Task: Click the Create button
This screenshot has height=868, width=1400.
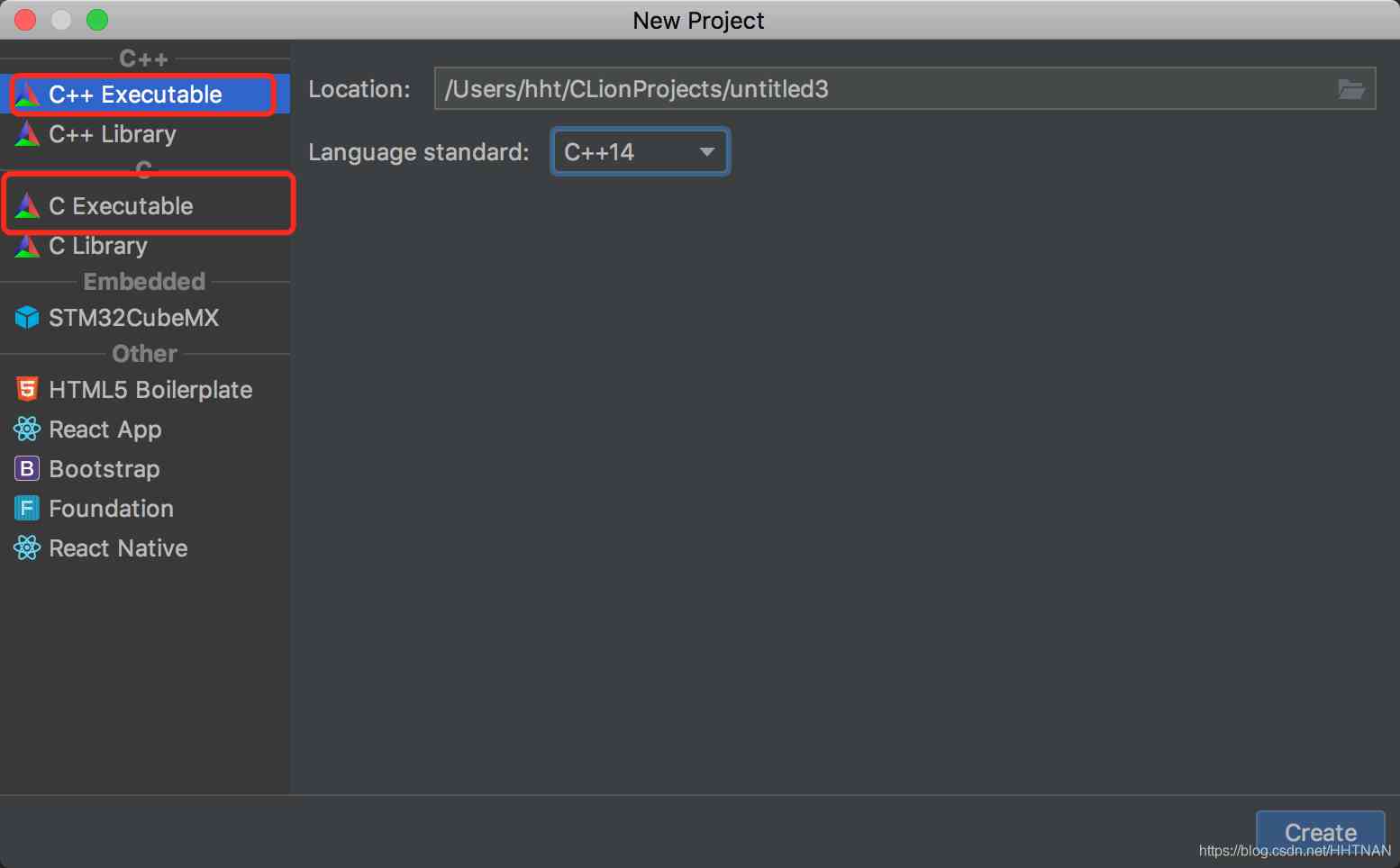Action: 1320,833
